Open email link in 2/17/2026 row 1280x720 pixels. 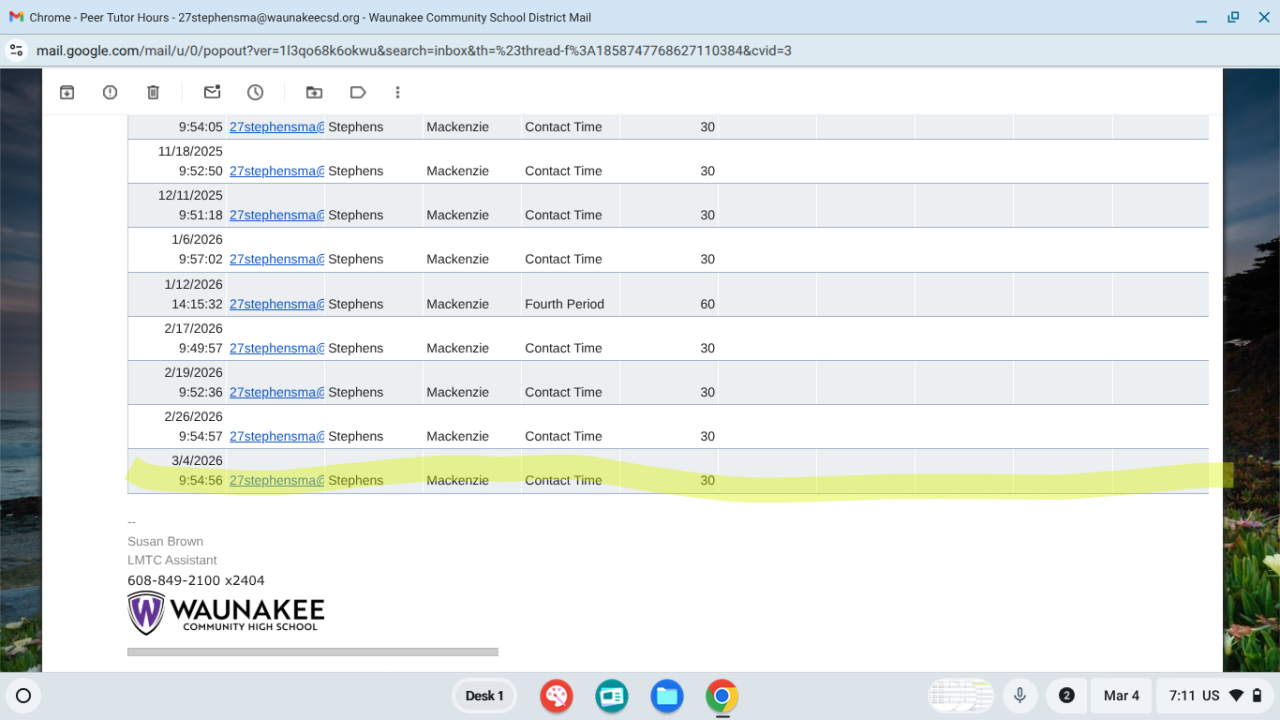coord(277,348)
